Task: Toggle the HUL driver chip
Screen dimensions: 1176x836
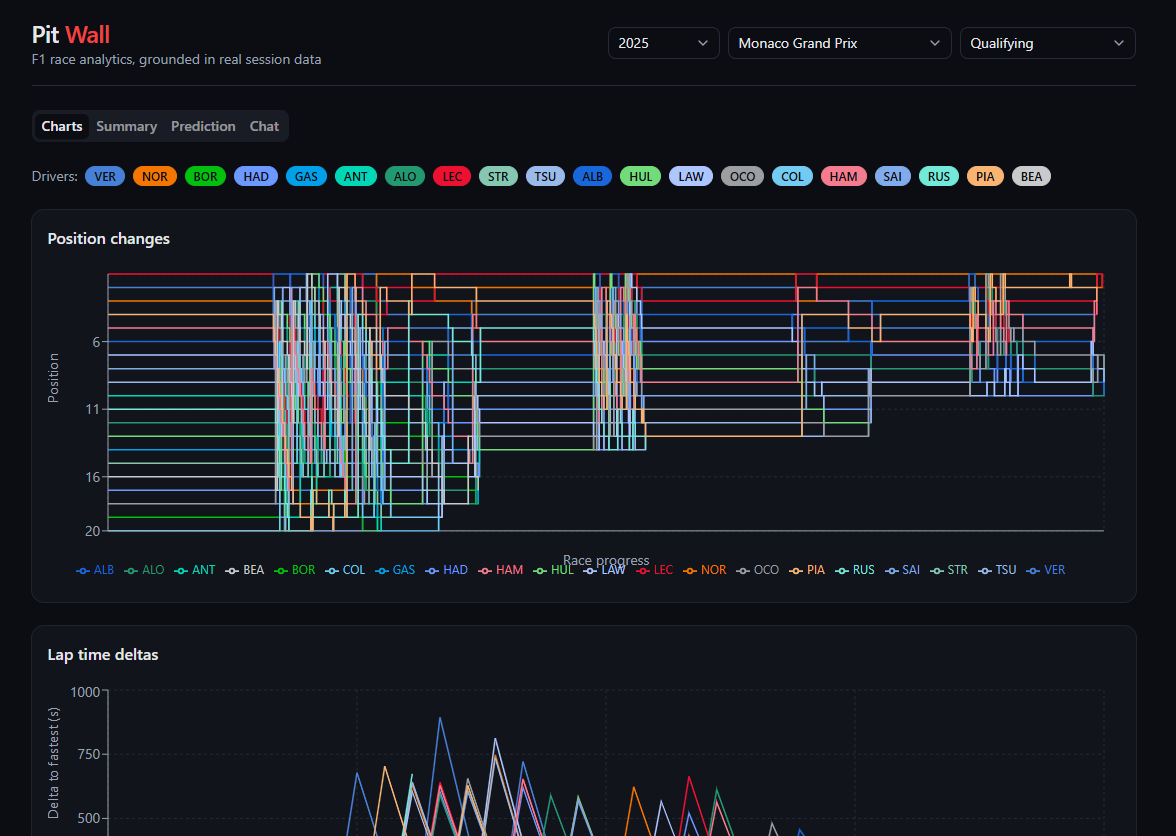Action: 640,176
